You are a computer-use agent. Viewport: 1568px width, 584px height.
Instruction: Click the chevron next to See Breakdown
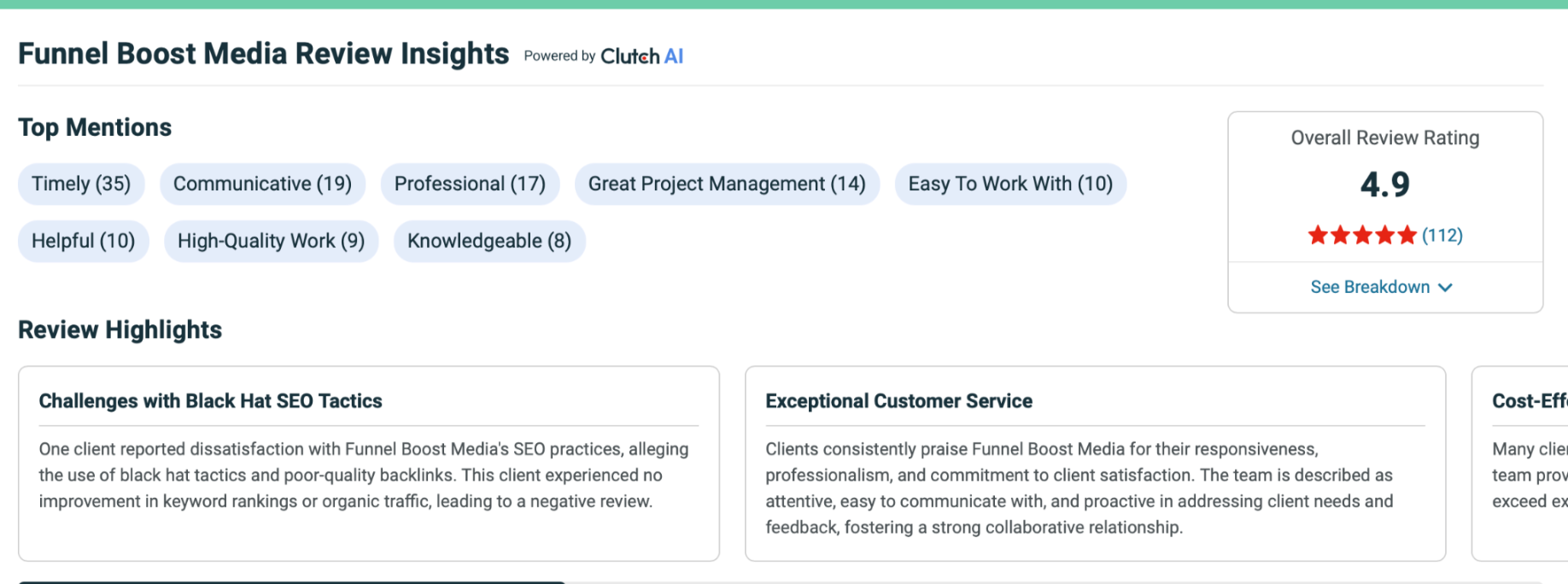(1445, 288)
